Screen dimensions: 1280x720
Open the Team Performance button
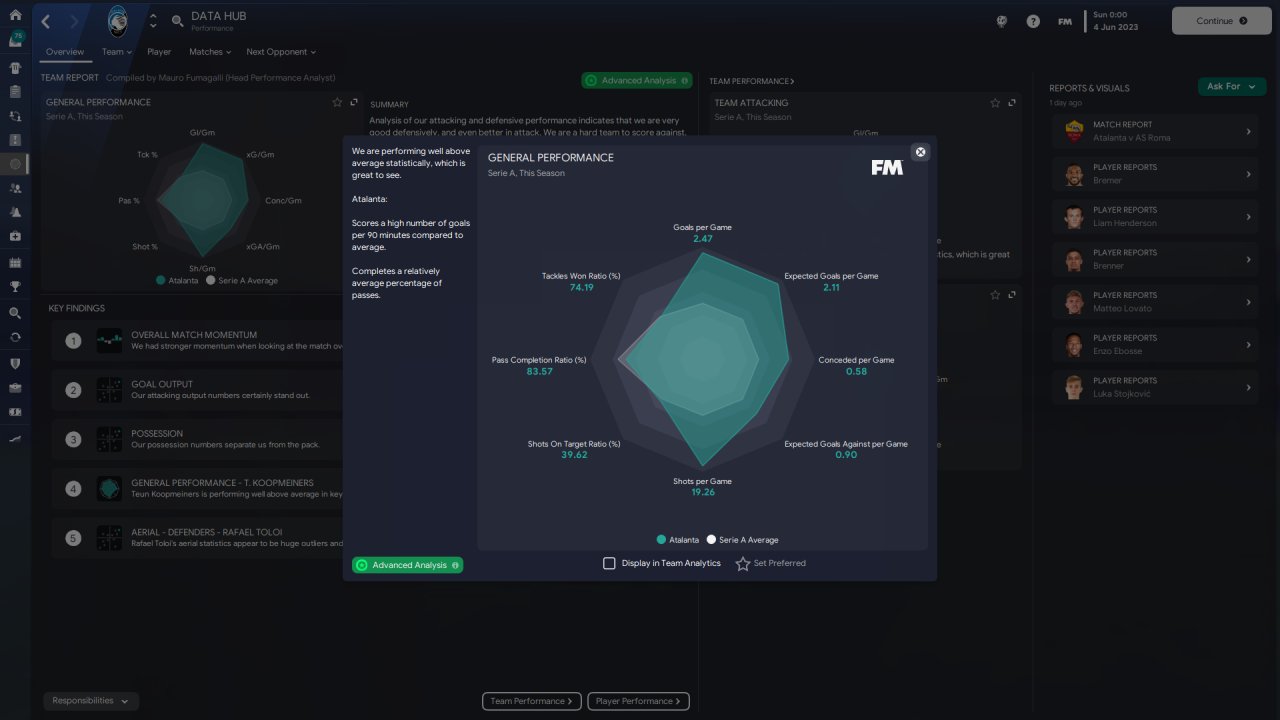click(x=532, y=701)
